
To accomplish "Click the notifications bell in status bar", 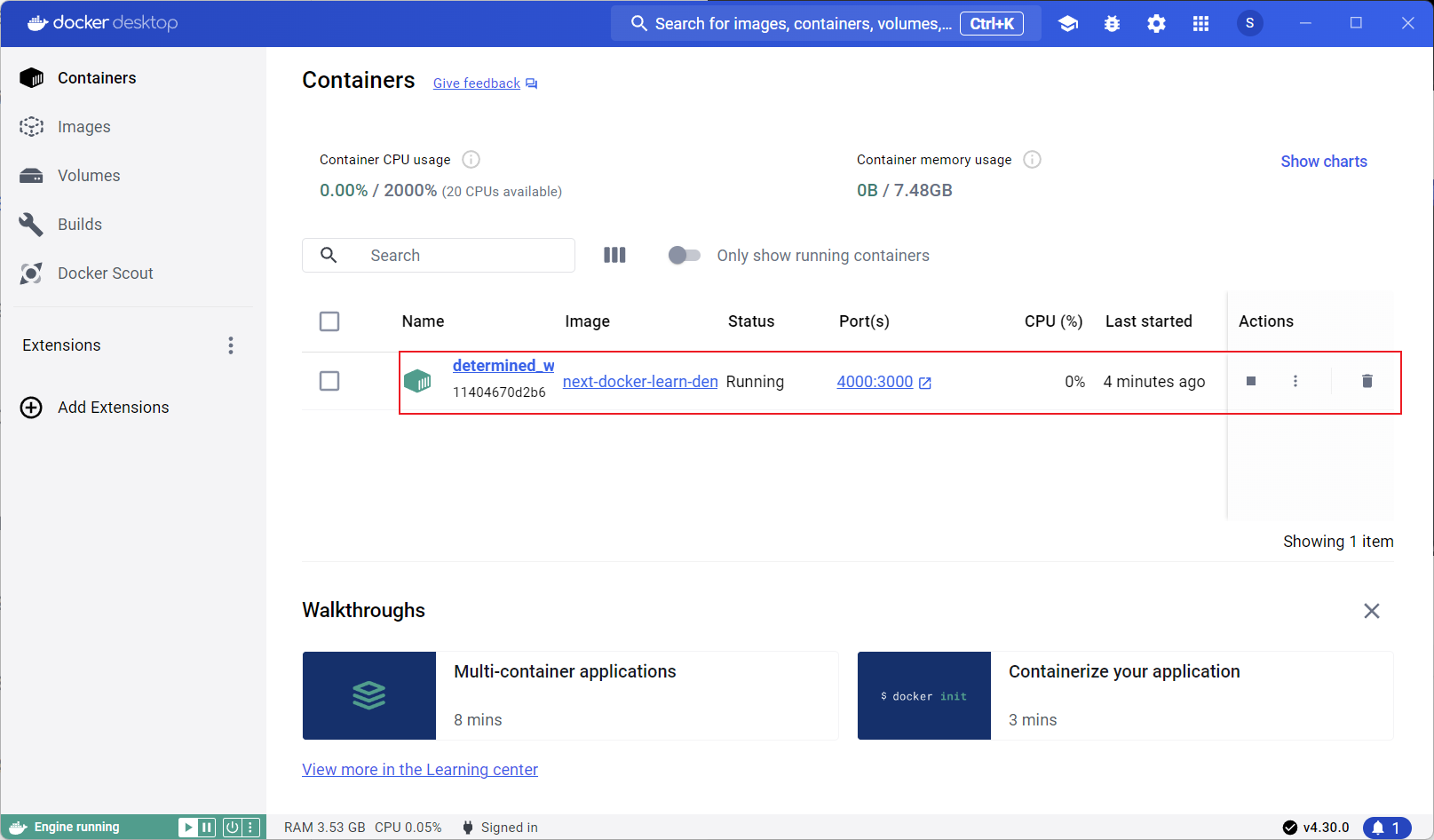I will pos(1386,828).
